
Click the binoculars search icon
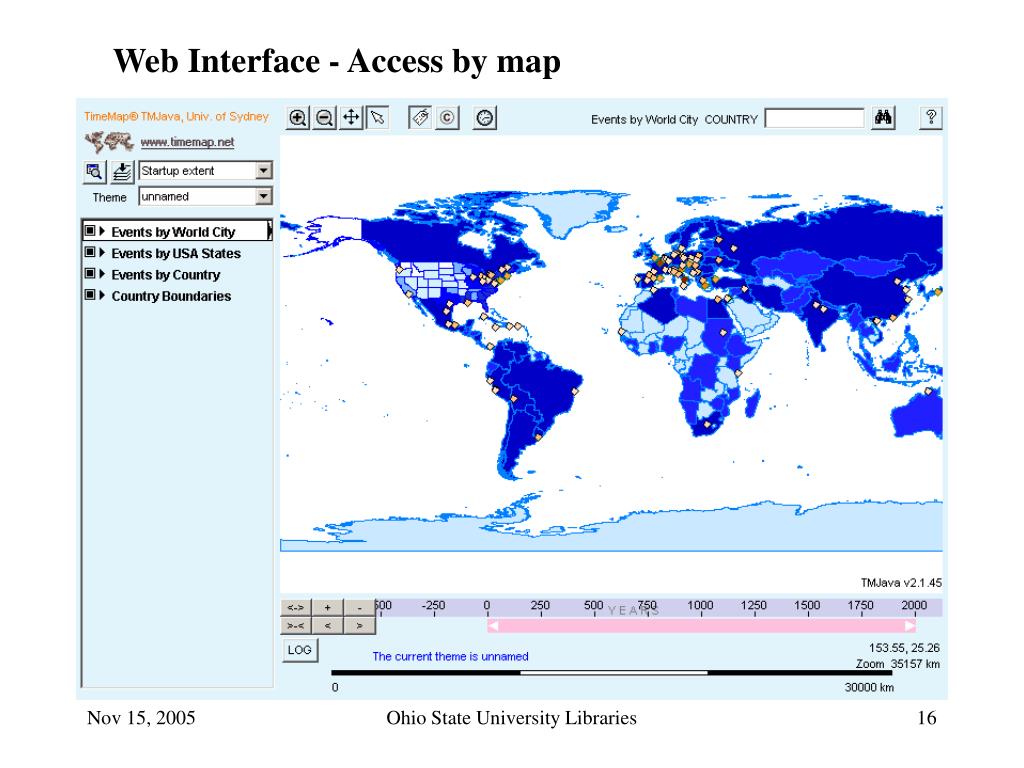883,118
